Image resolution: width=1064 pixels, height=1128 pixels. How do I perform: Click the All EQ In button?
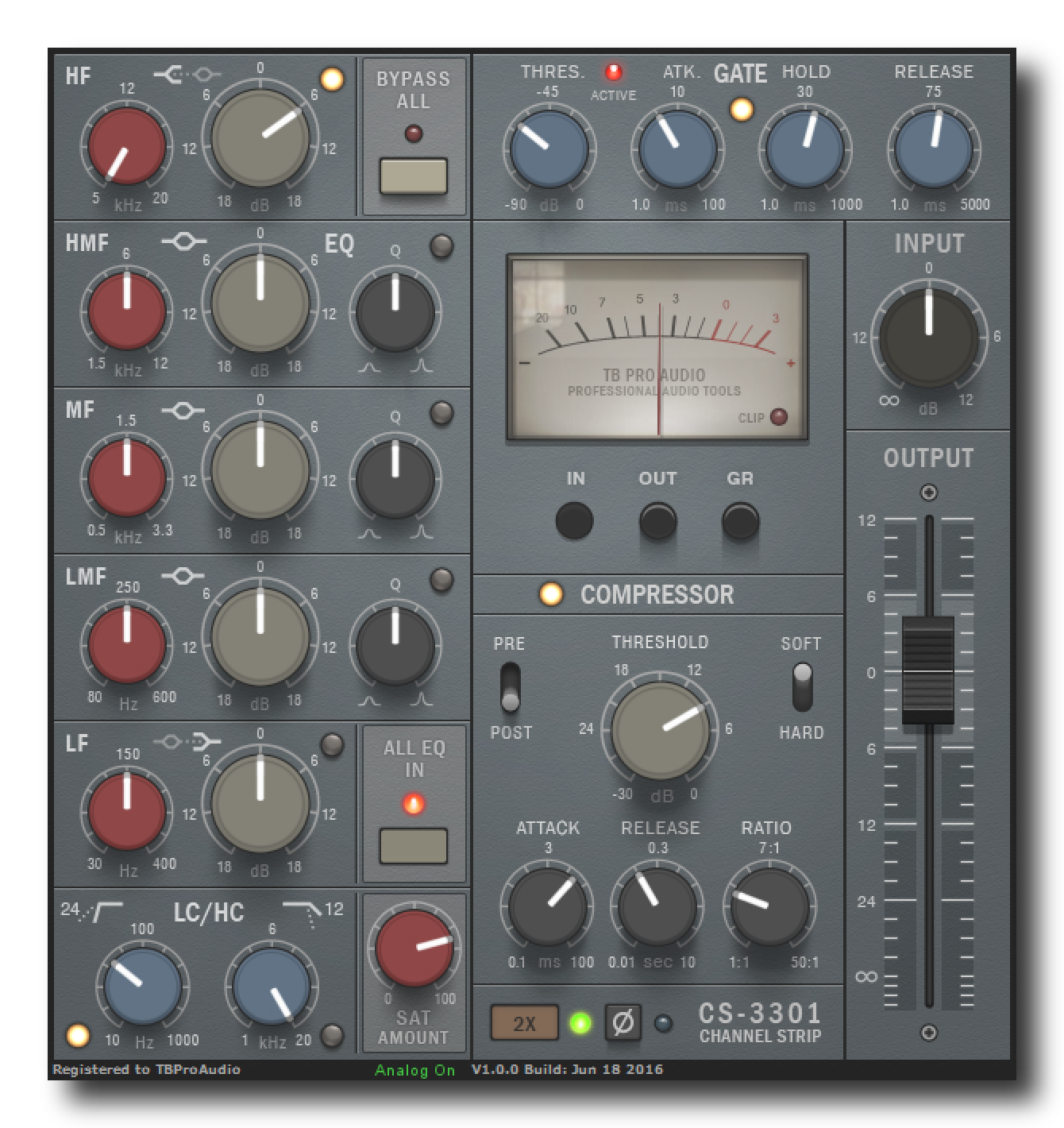(413, 845)
